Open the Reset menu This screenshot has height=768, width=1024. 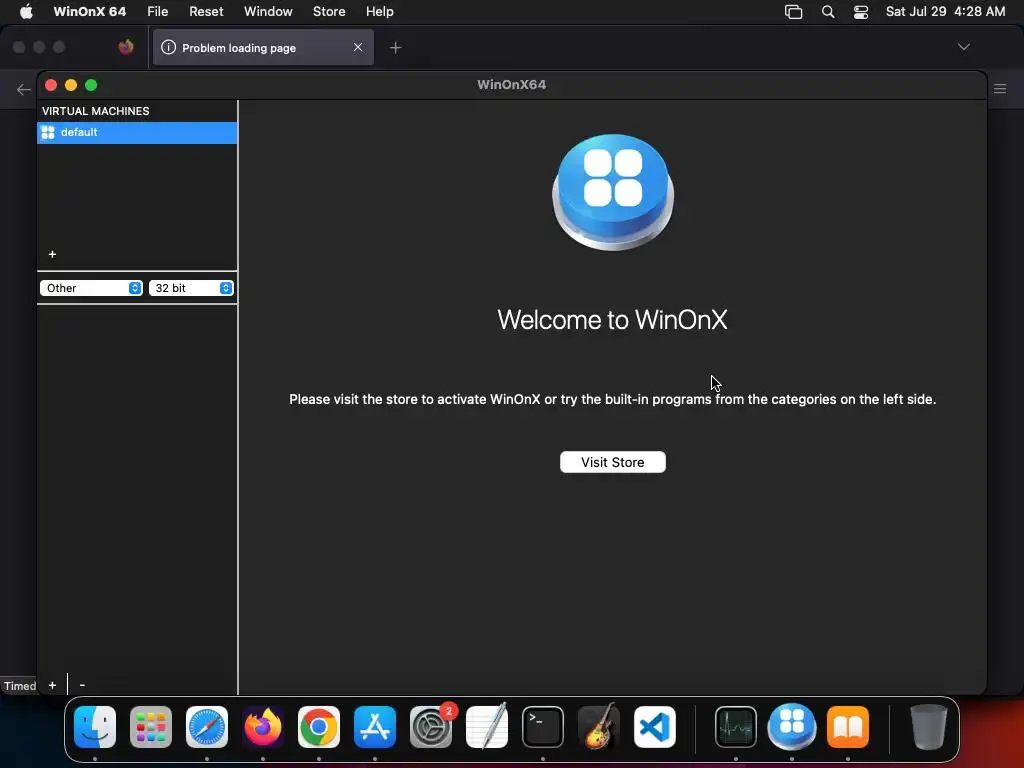pyautogui.click(x=206, y=12)
